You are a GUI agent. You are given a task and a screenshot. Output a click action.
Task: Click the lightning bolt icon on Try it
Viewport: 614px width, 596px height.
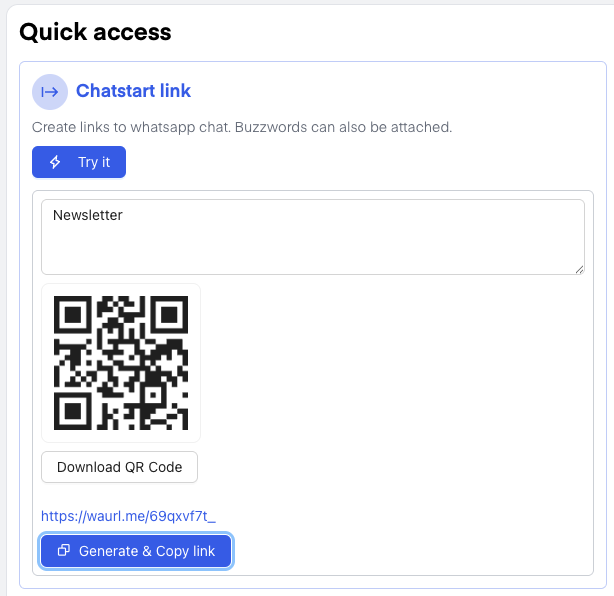tap(56, 162)
